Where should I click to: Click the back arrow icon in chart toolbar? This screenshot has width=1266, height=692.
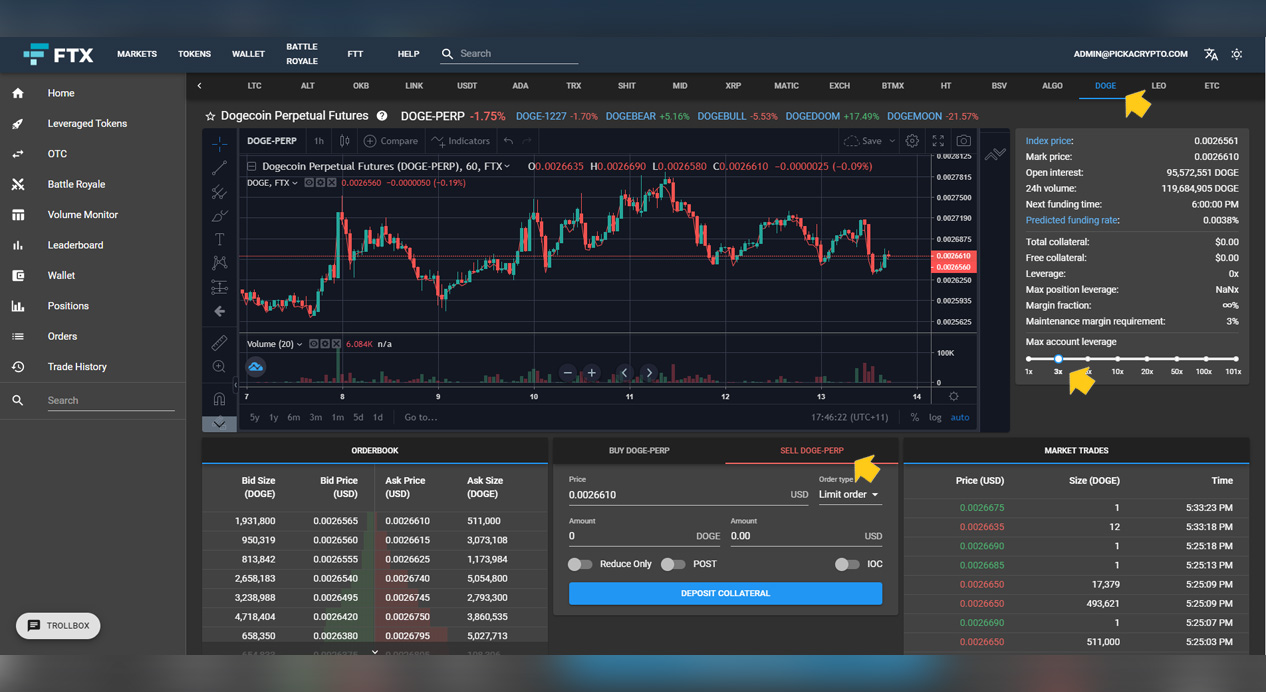click(219, 311)
